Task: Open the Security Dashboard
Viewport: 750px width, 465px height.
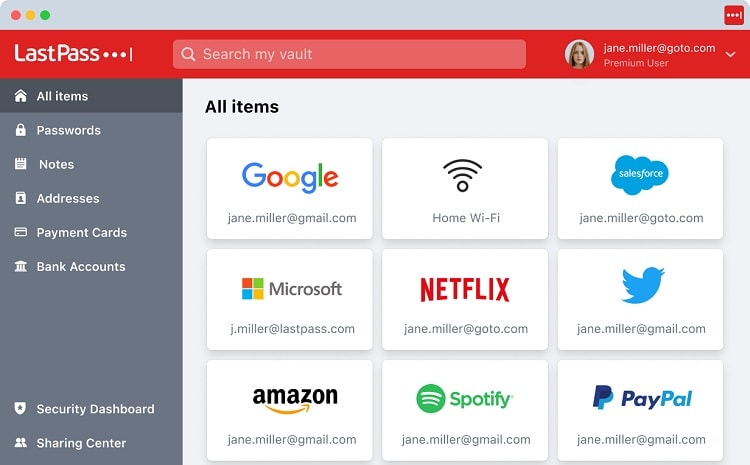Action: click(x=91, y=408)
